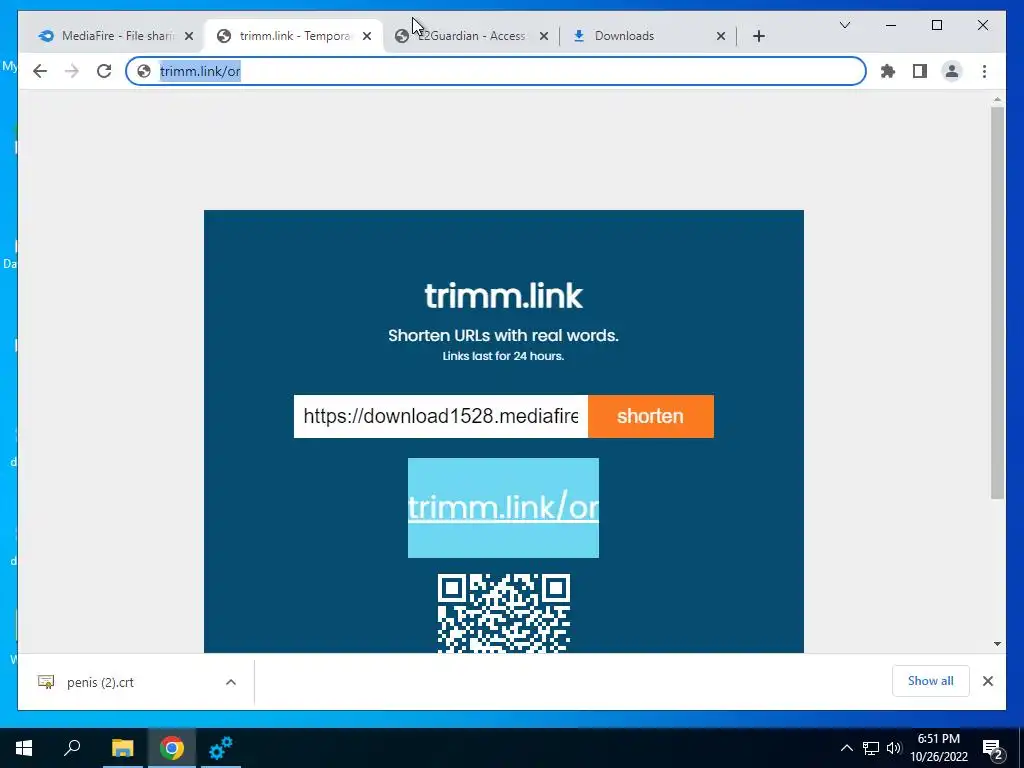Click the Chrome taskbar icon
The image size is (1024, 768).
point(172,748)
